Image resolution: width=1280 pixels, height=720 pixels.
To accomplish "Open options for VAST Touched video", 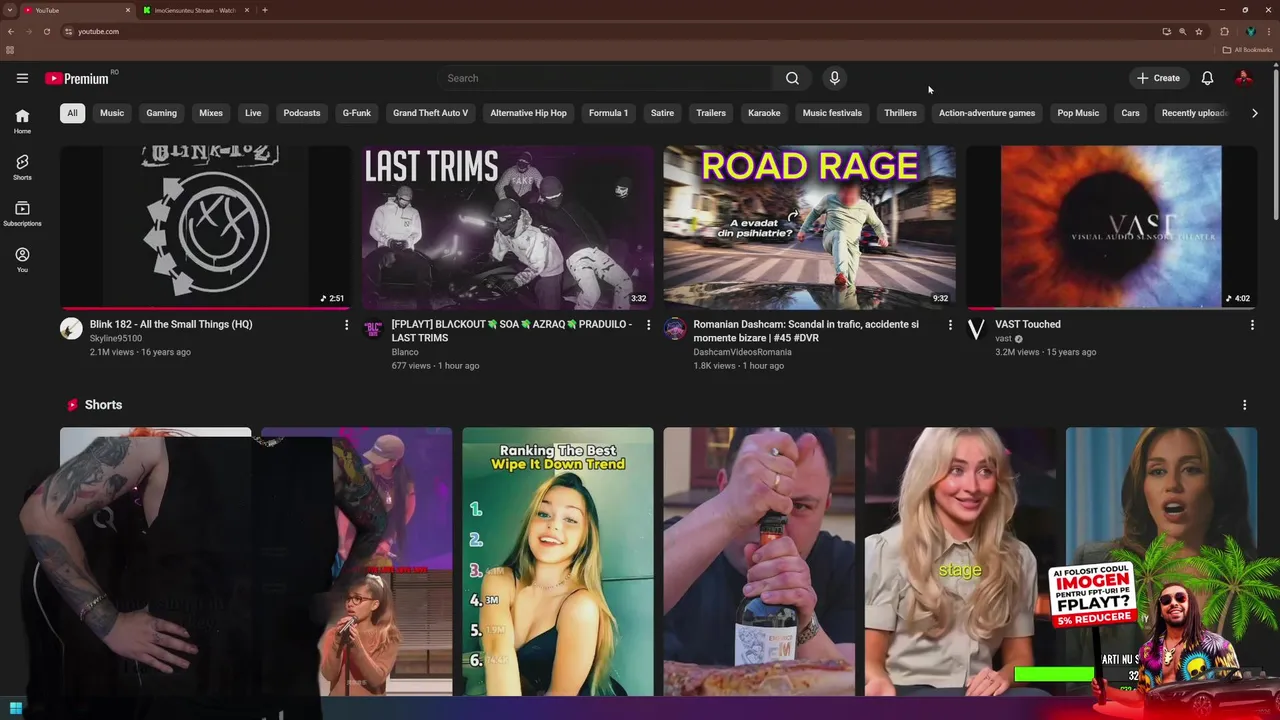I will (1252, 325).
